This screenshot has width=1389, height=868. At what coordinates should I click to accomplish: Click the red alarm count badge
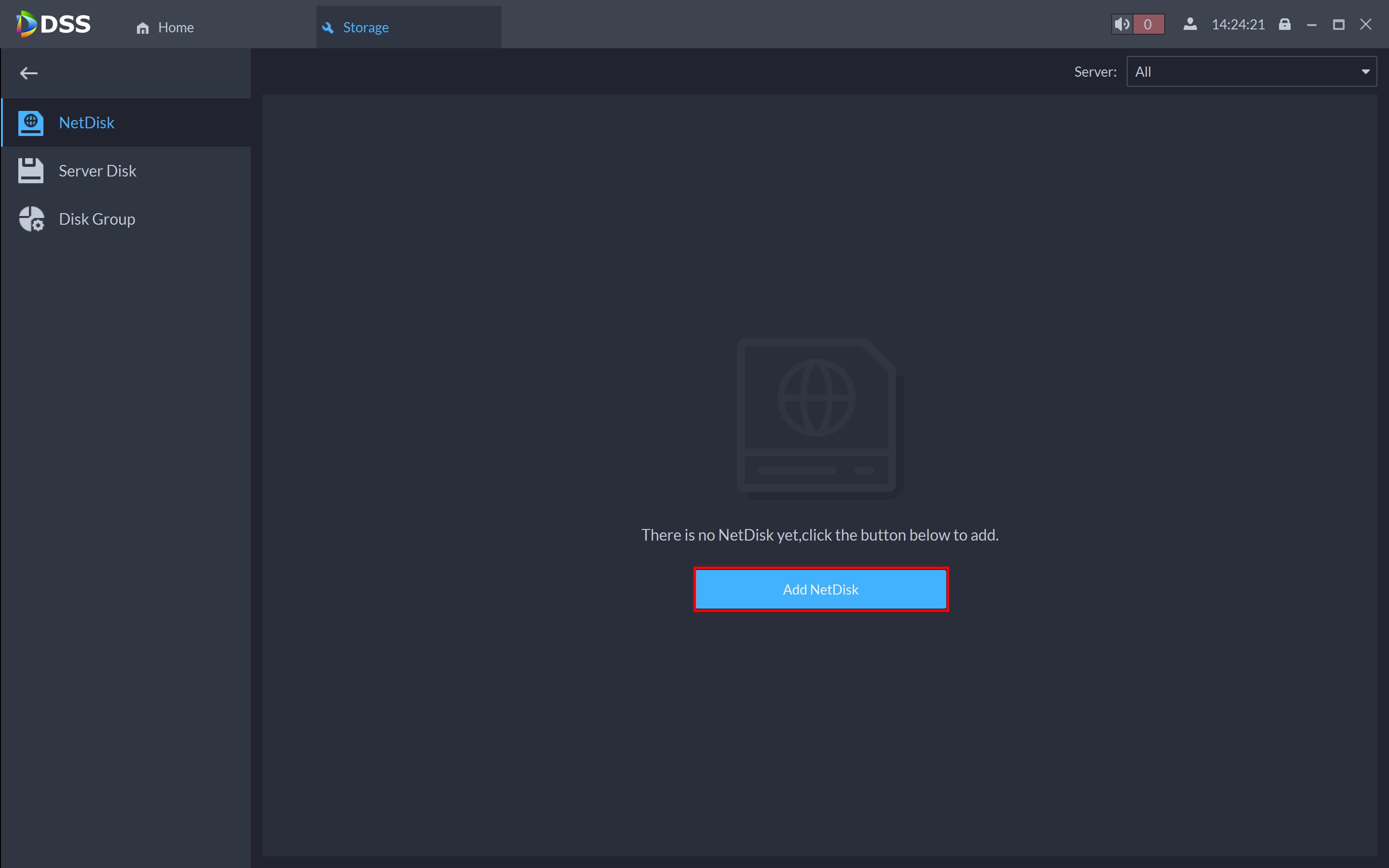coord(1148,25)
